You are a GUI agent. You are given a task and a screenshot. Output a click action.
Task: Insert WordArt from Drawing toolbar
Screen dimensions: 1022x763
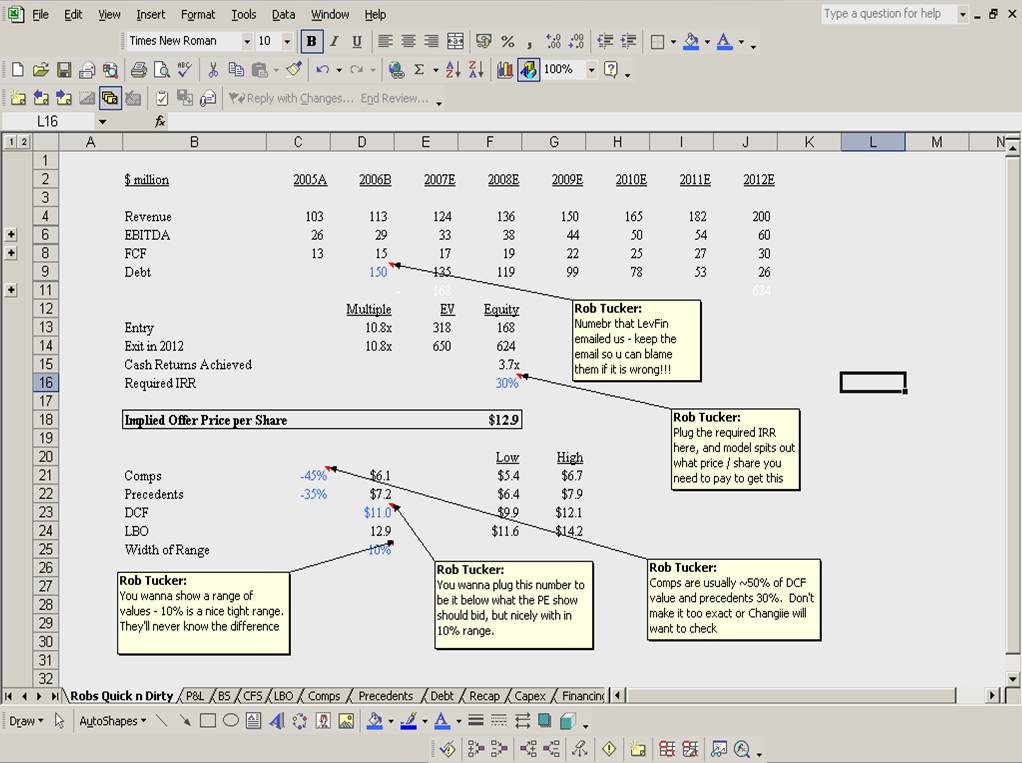[x=276, y=721]
